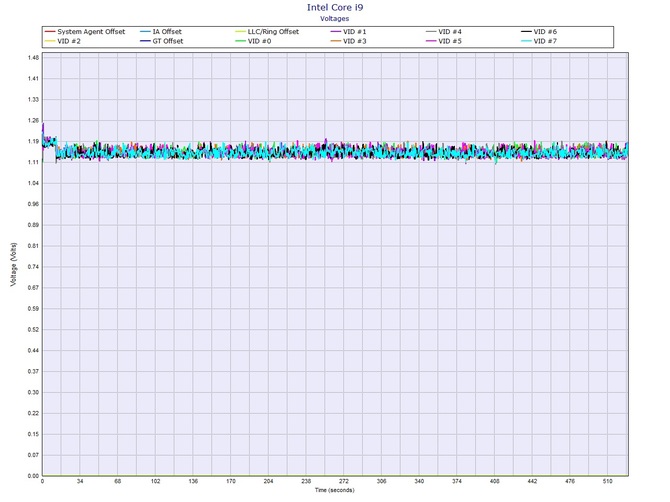Click the 204 mark on the time axis

point(268,481)
